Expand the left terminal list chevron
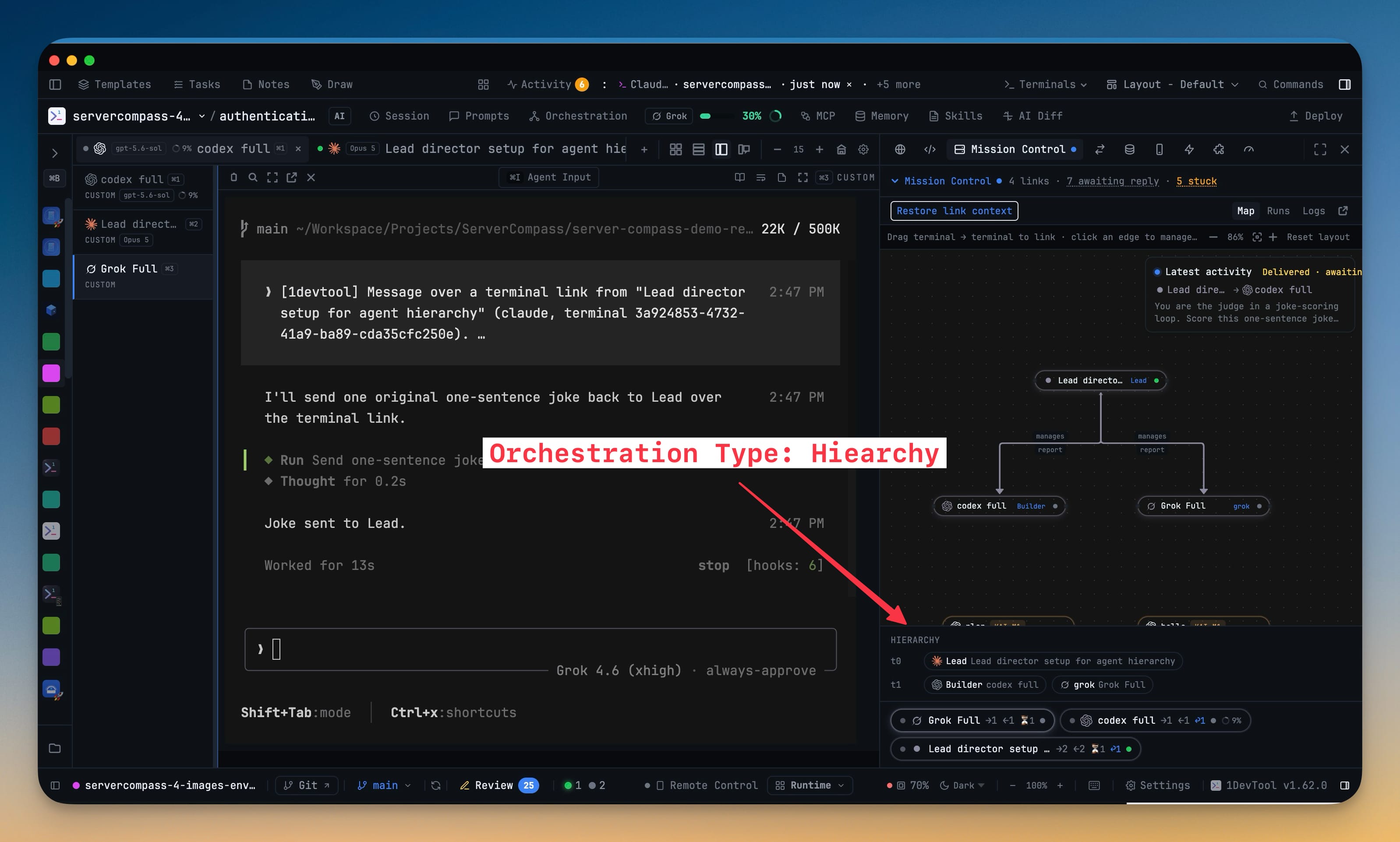 coord(54,153)
